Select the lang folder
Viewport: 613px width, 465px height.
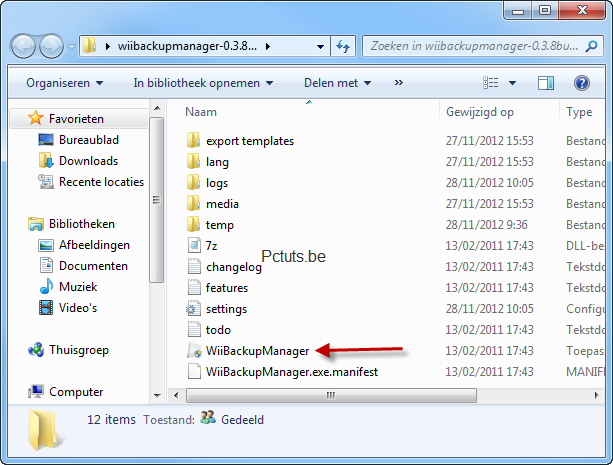[x=217, y=162]
